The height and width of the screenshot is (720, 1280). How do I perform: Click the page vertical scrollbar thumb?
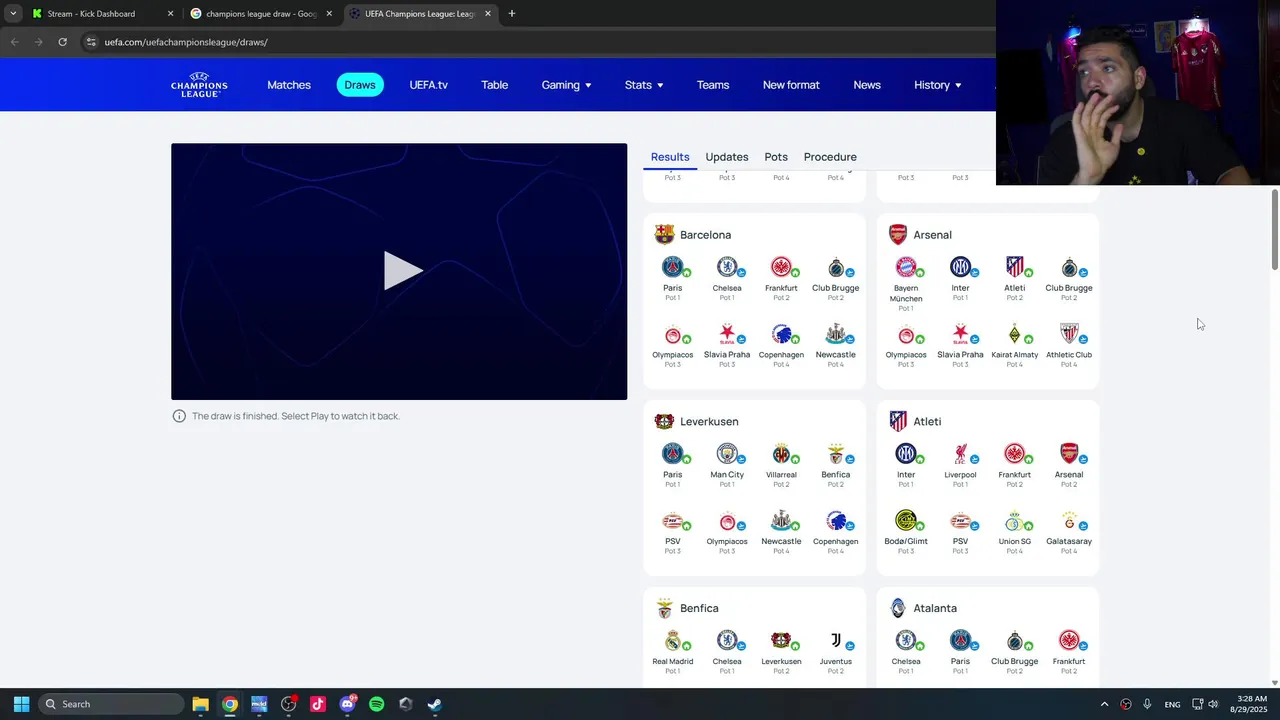tap(1274, 229)
